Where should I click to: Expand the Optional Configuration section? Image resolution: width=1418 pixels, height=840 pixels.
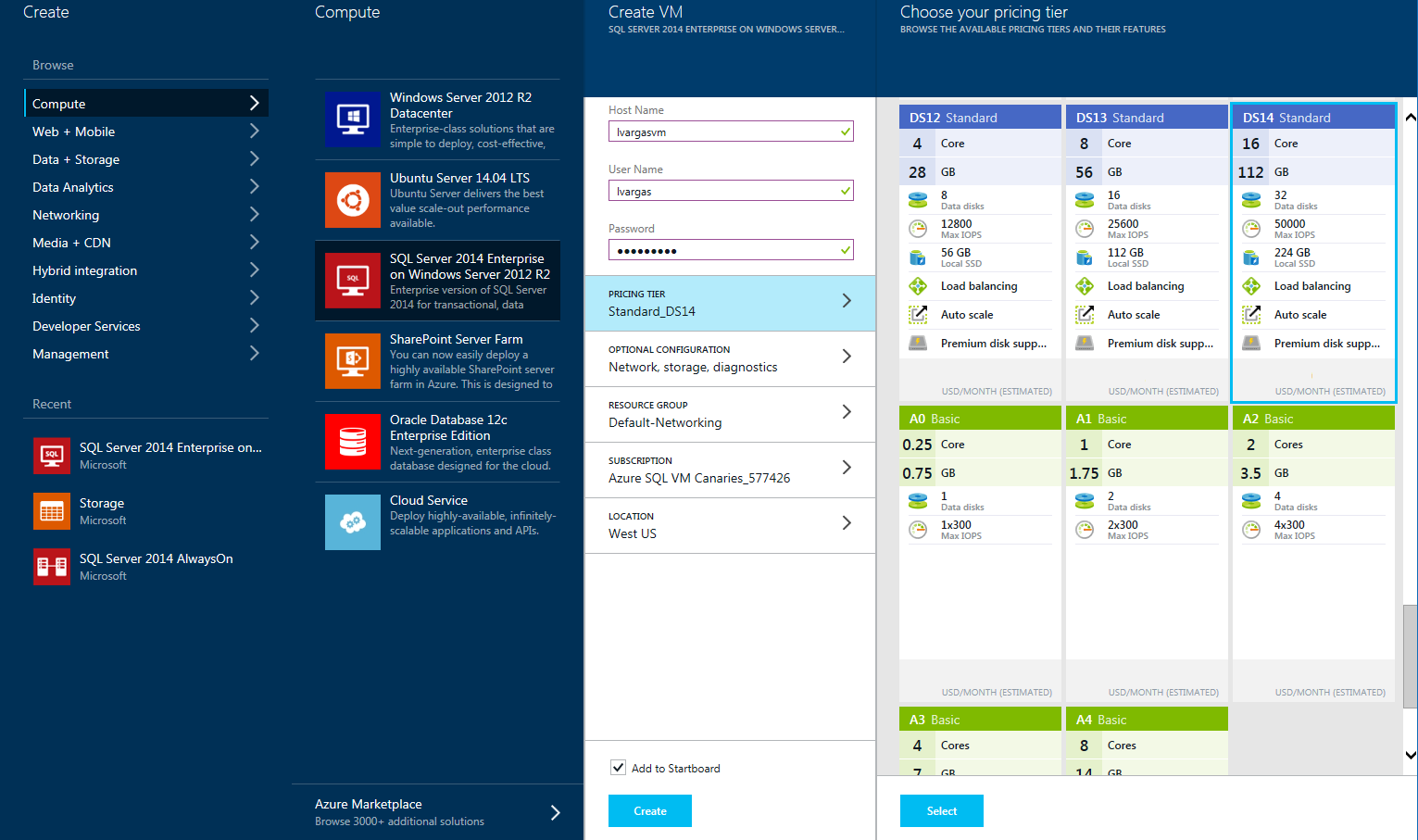pos(730,358)
